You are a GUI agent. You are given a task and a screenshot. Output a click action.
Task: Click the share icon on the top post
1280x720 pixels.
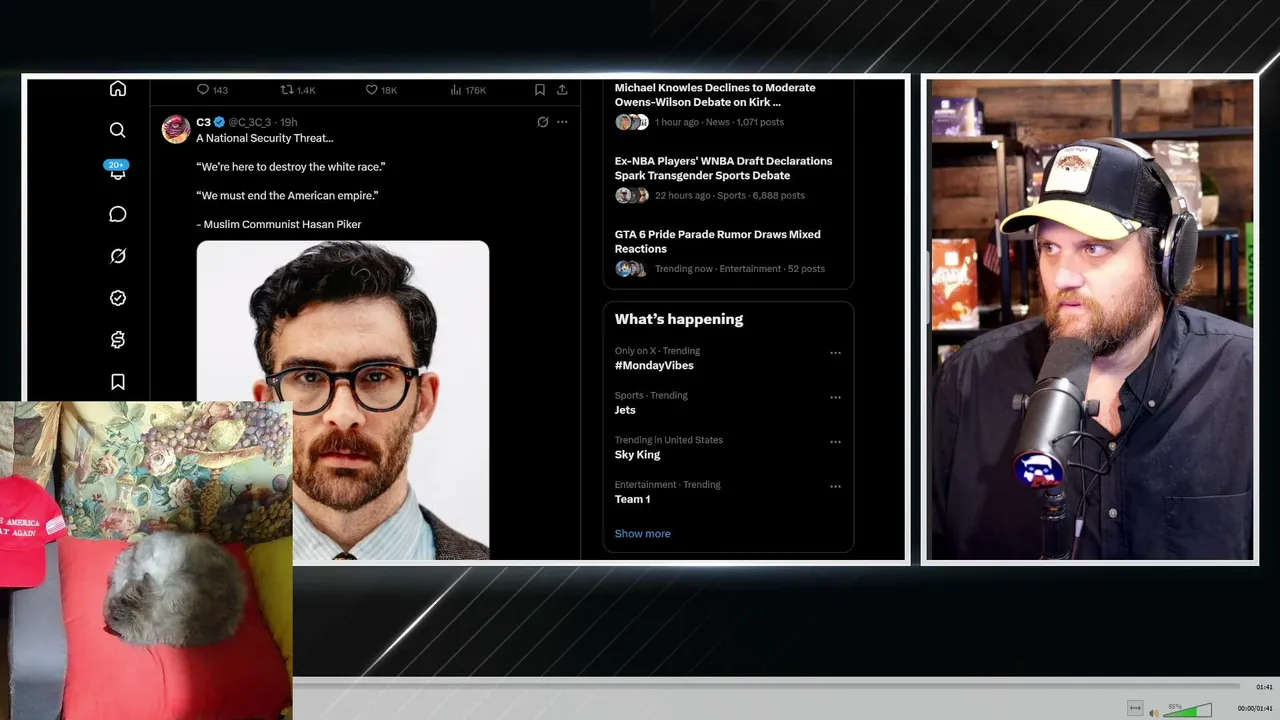(x=562, y=90)
